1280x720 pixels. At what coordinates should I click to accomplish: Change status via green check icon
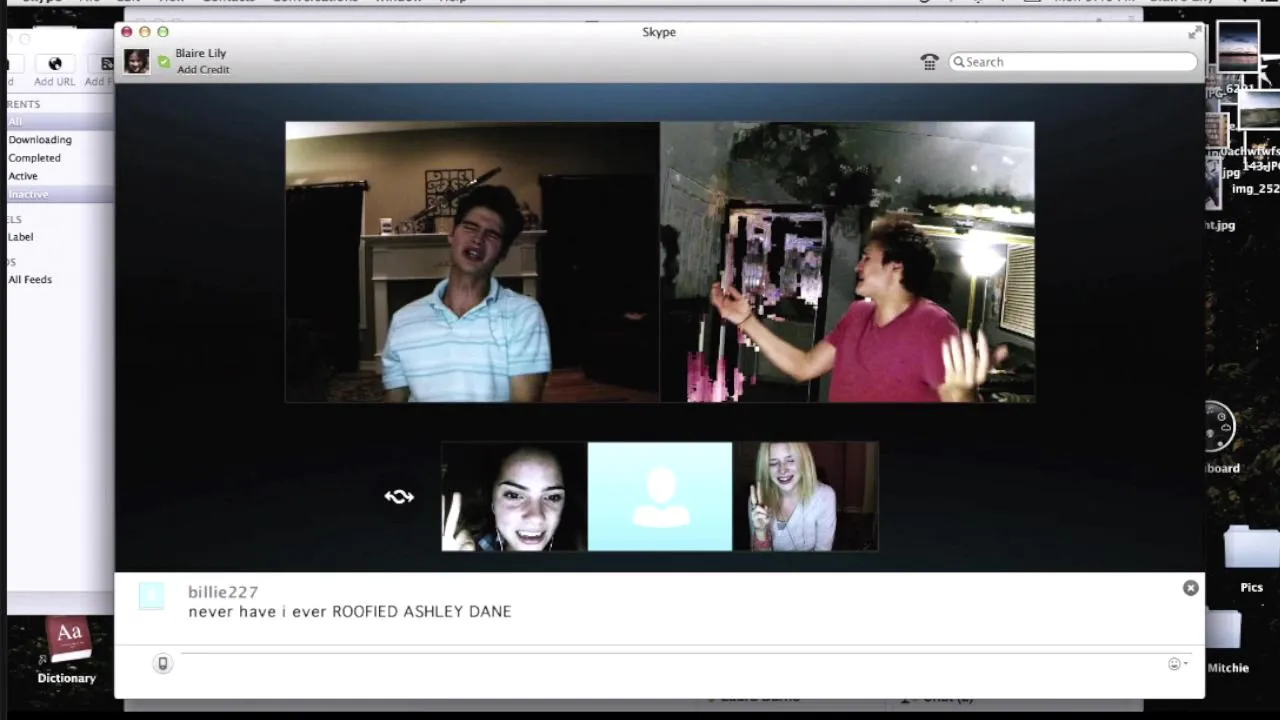tap(164, 62)
